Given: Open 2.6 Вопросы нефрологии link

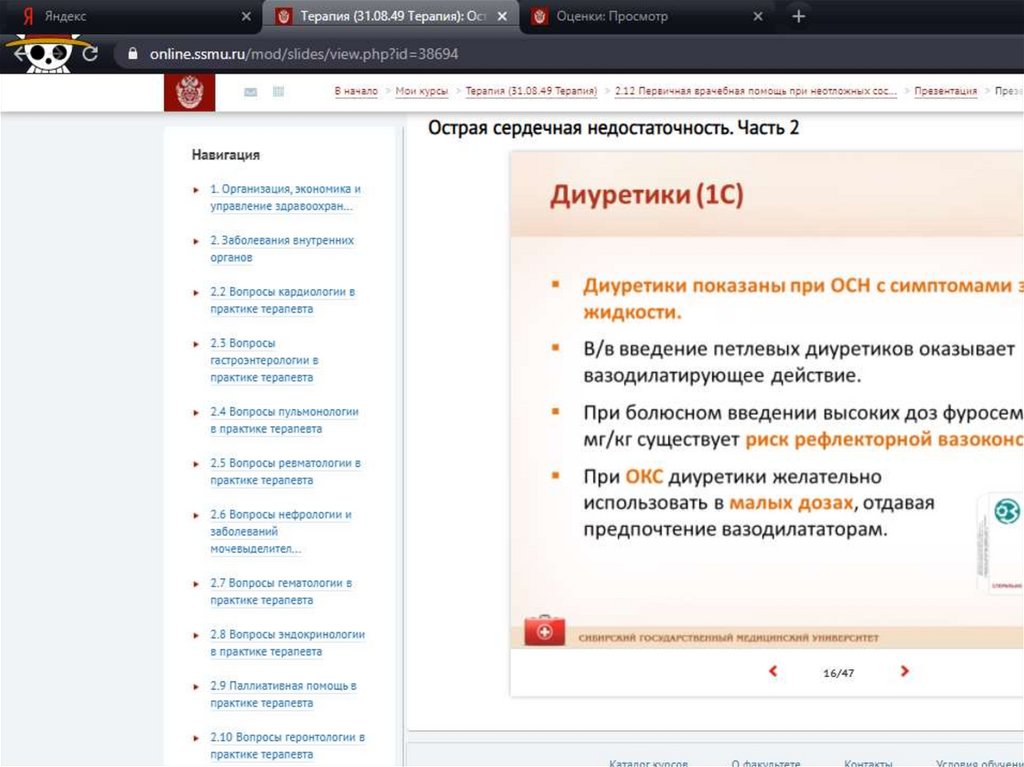Looking at the screenshot, I should tap(281, 532).
